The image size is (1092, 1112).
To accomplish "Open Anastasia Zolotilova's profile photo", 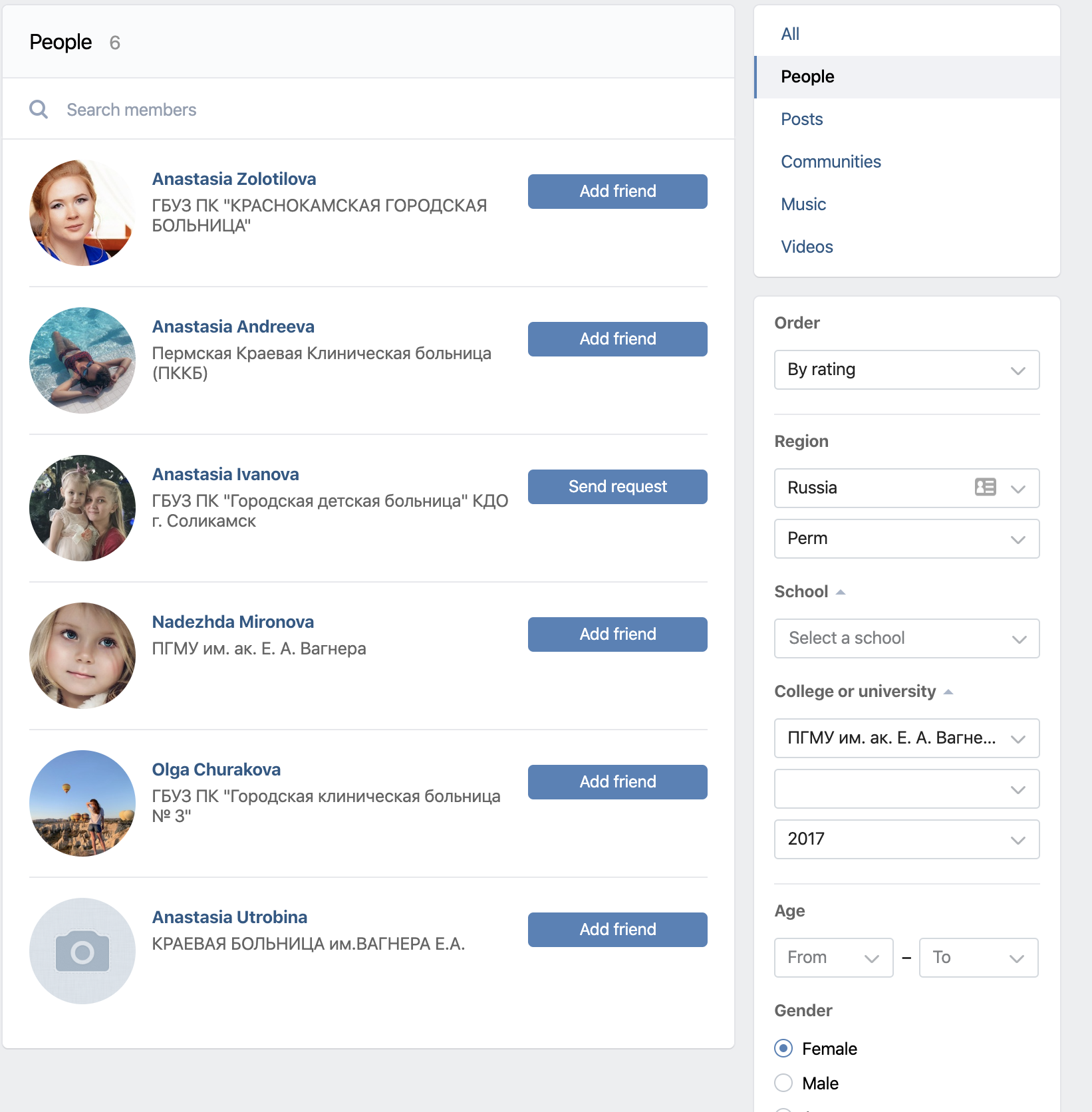I will (x=82, y=213).
